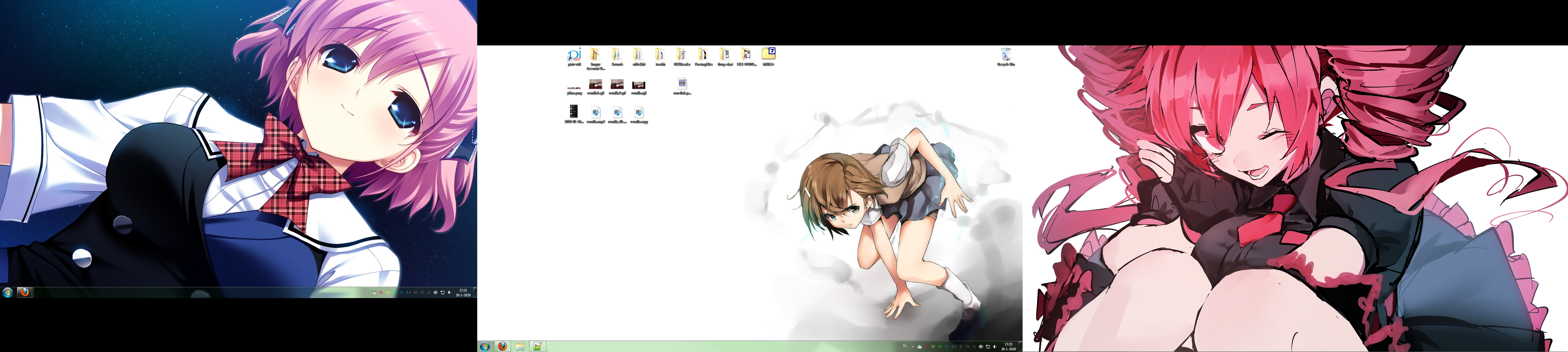
Task: Click the clock on left monitor taskbar
Action: (463, 292)
